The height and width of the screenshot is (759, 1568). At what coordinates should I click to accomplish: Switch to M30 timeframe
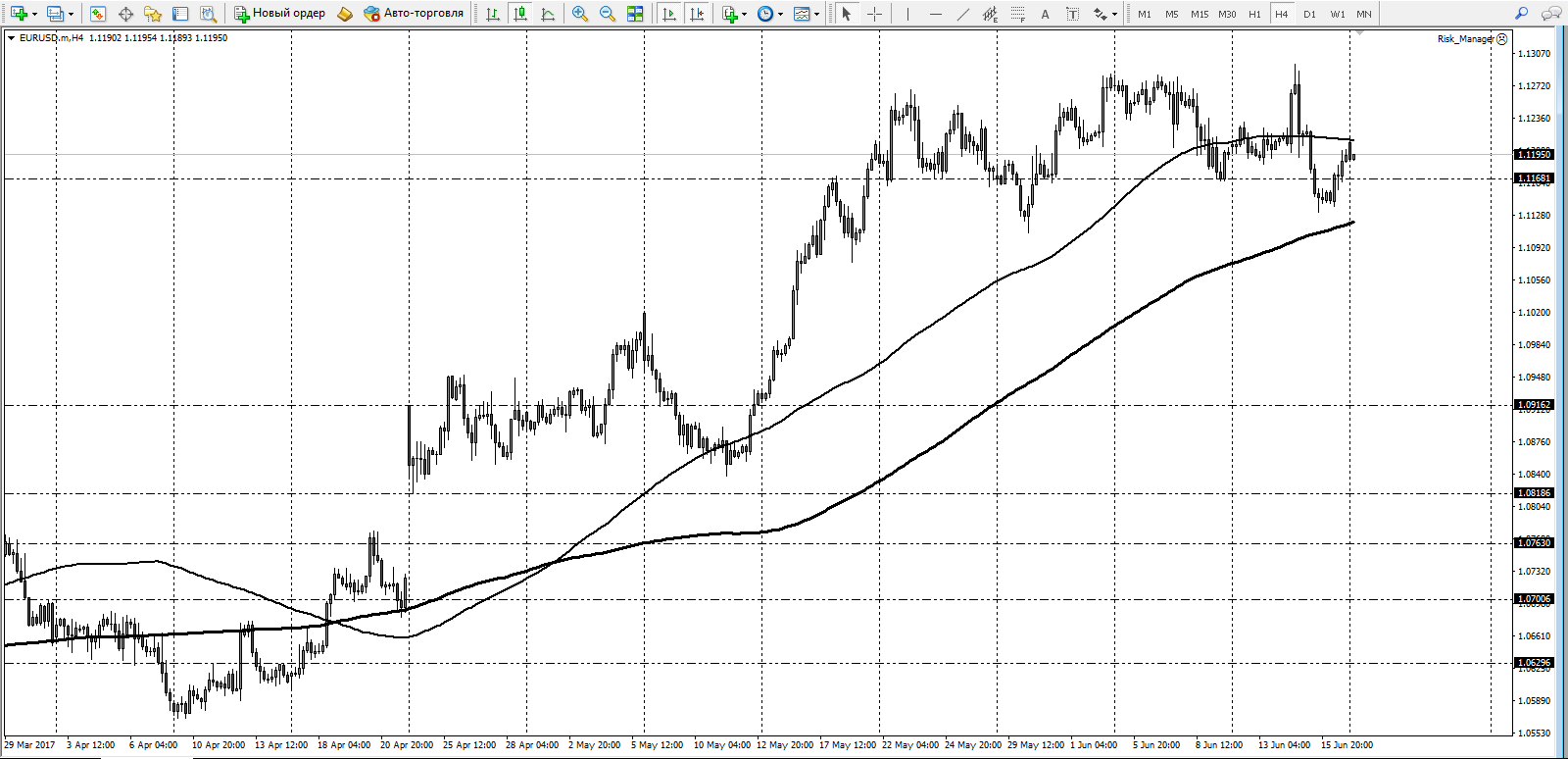click(x=1227, y=14)
